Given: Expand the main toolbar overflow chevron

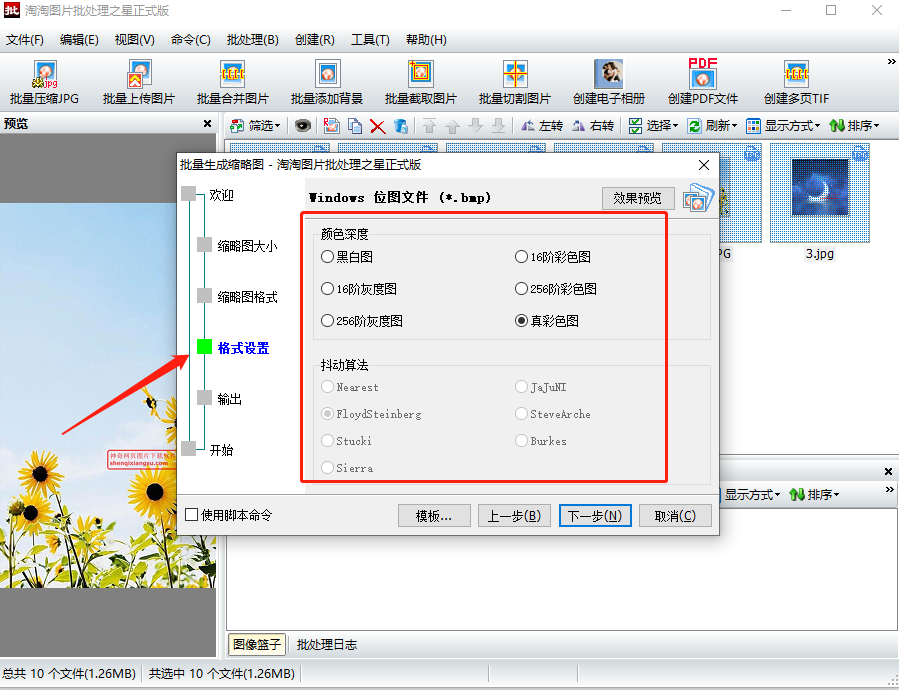Looking at the screenshot, I should [891, 61].
